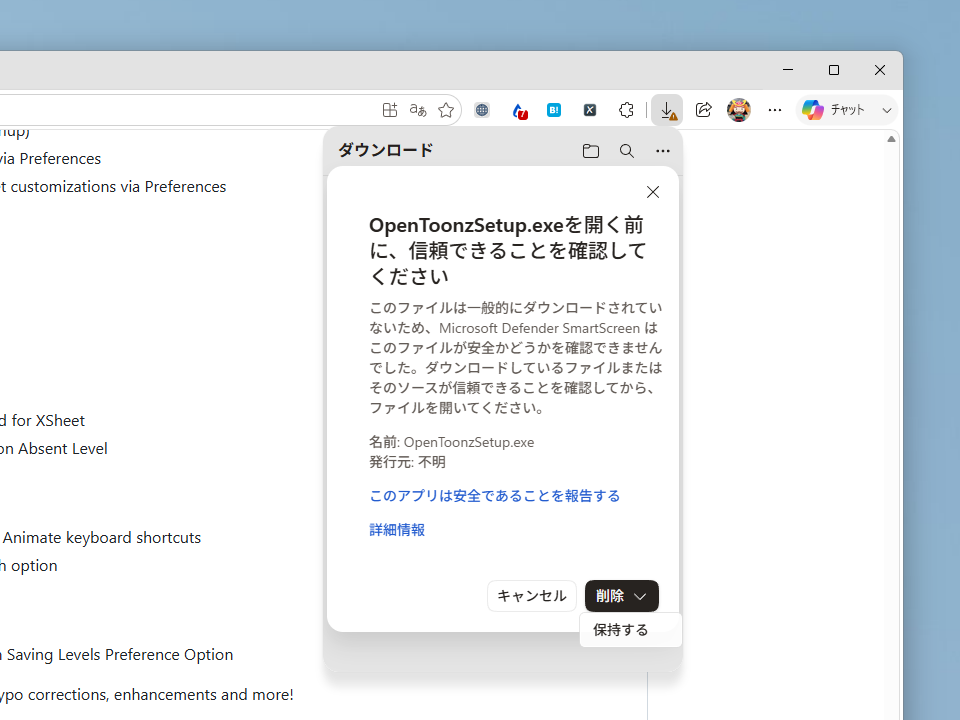The width and height of the screenshot is (960, 720).
Task: Click 'via Preferences' text line
Action: pyautogui.click(x=50, y=159)
